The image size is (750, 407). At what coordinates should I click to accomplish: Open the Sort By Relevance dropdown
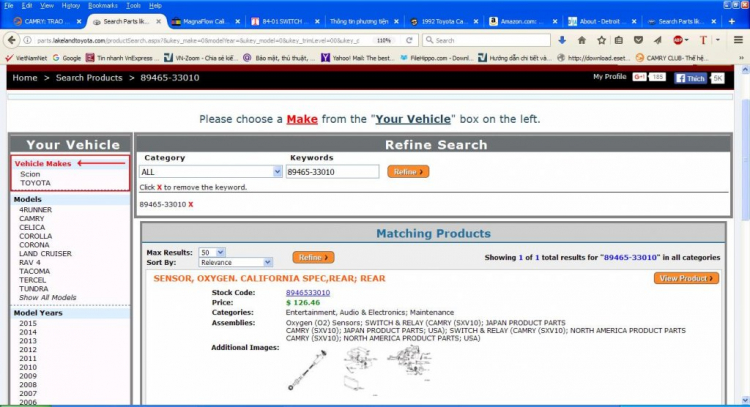(267, 263)
